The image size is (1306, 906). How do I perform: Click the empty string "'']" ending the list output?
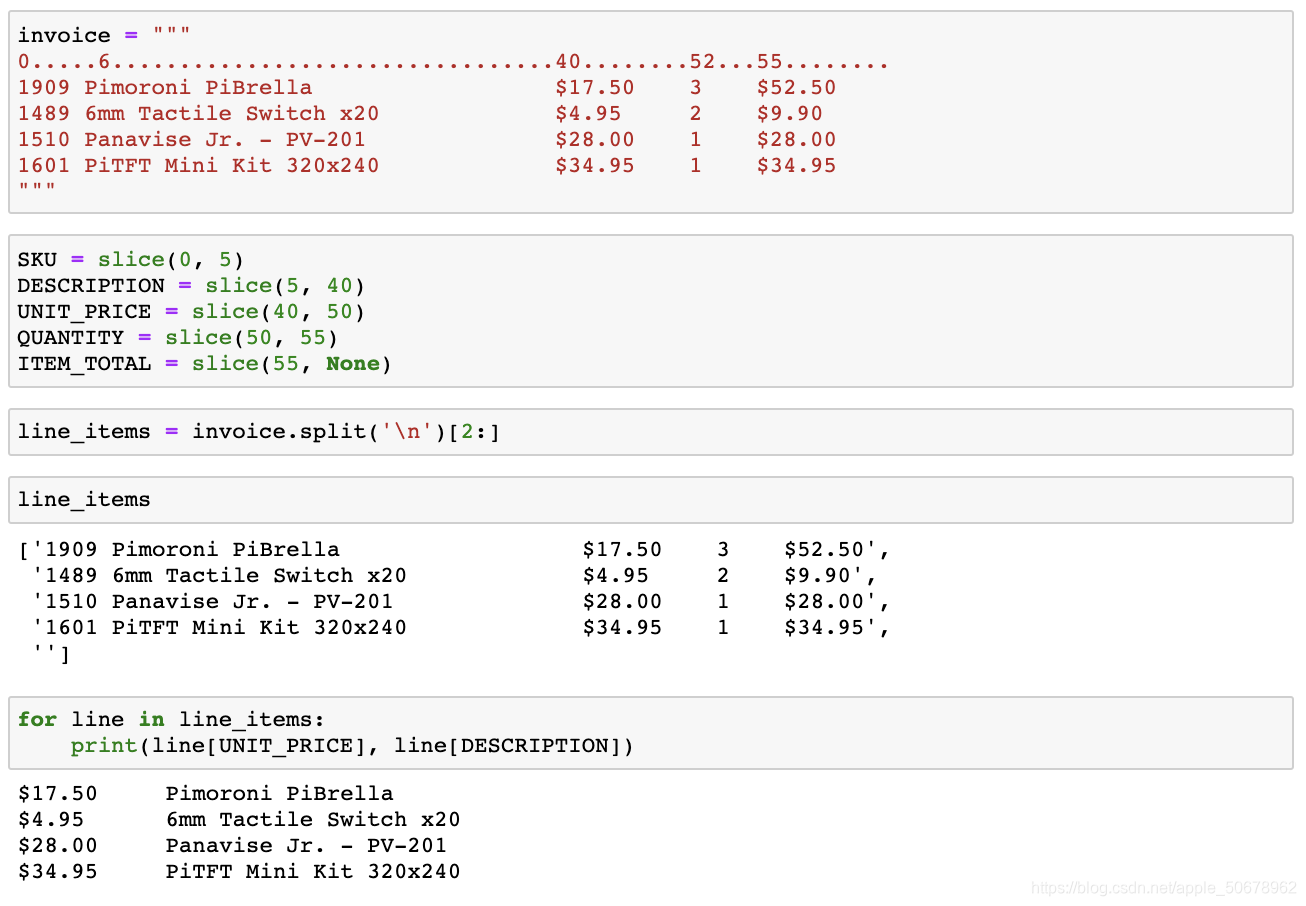point(51,655)
